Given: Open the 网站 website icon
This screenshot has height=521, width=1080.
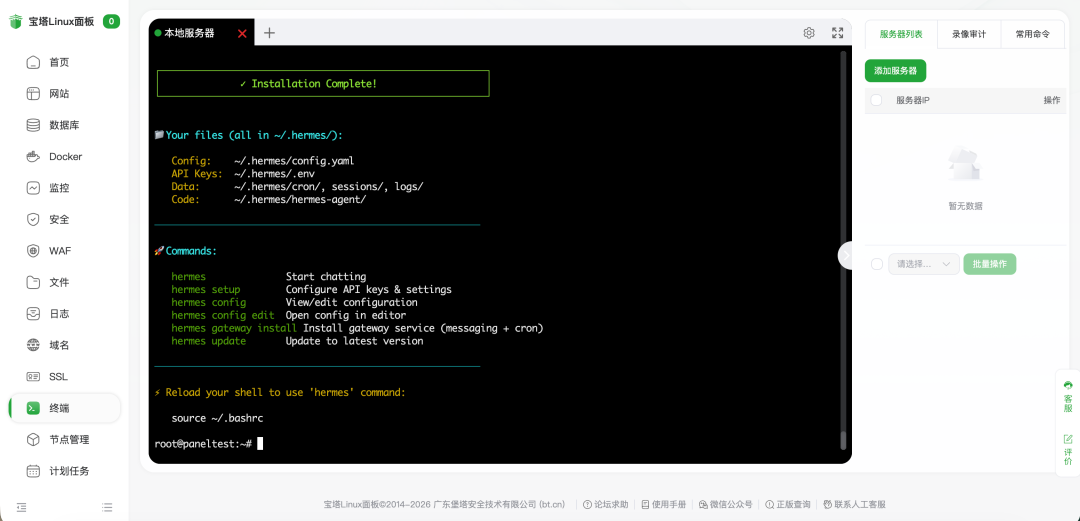Looking at the screenshot, I should [33, 94].
